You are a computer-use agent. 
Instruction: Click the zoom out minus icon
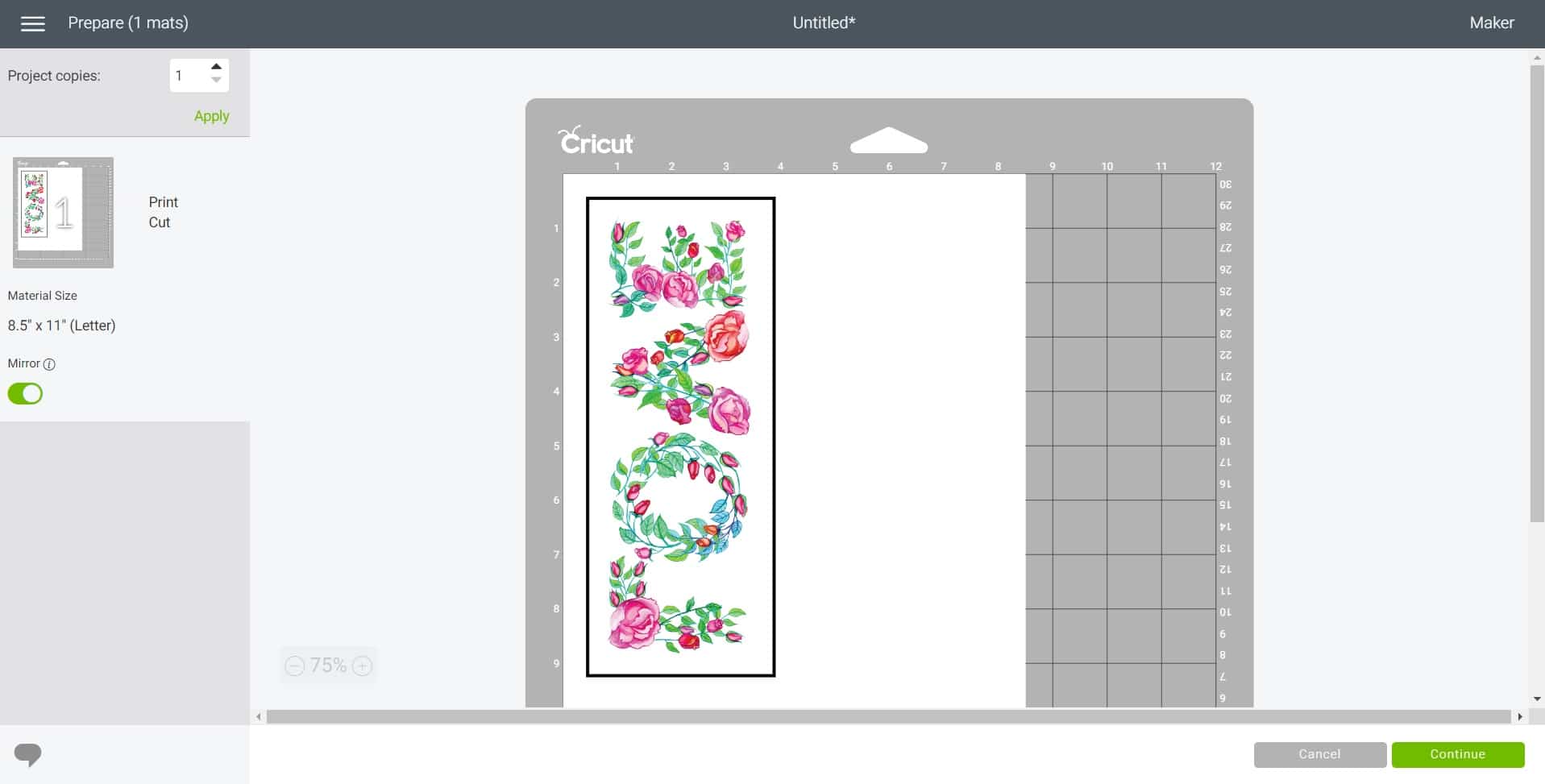[x=295, y=666]
